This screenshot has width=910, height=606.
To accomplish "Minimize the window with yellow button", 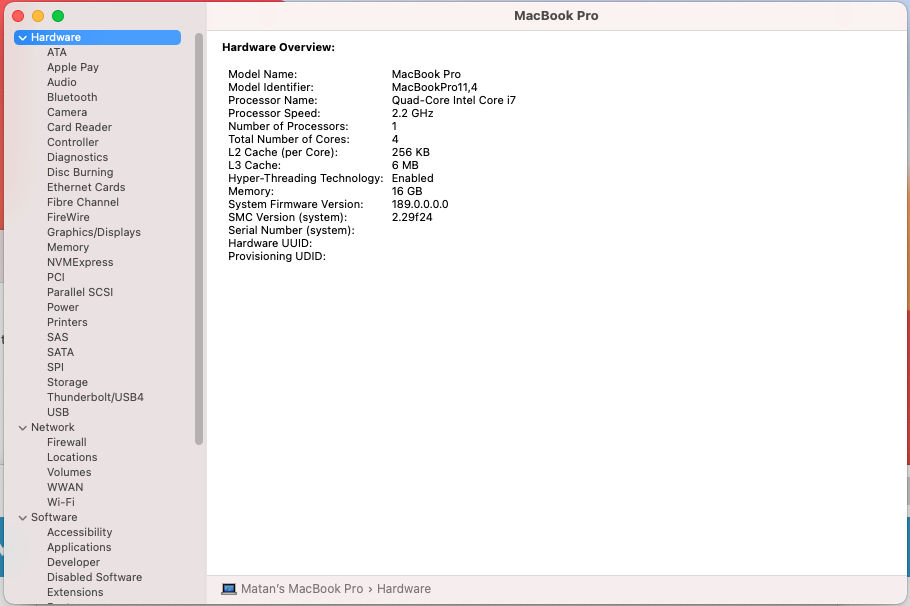I will click(x=38, y=16).
